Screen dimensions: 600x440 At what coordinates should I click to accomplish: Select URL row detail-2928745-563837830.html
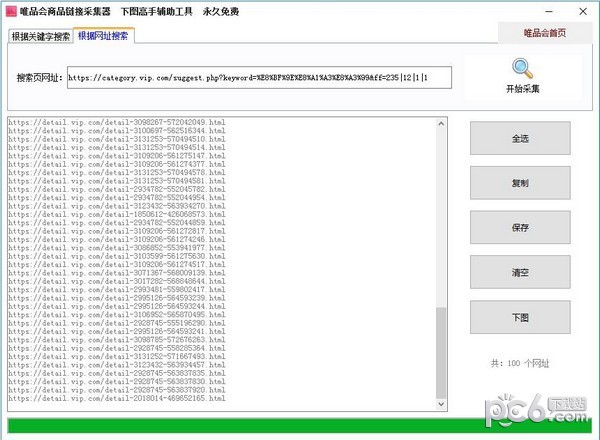(117, 381)
